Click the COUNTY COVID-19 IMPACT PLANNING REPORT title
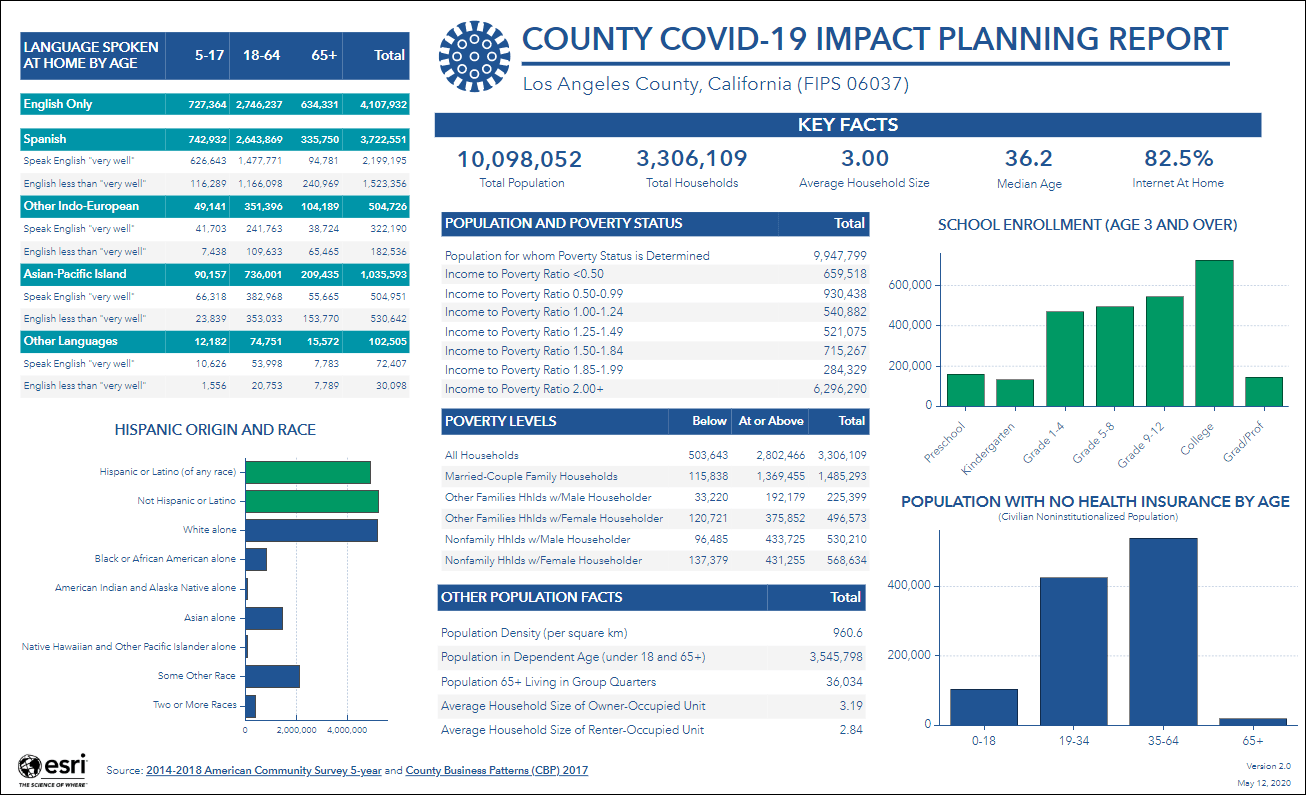 point(875,39)
